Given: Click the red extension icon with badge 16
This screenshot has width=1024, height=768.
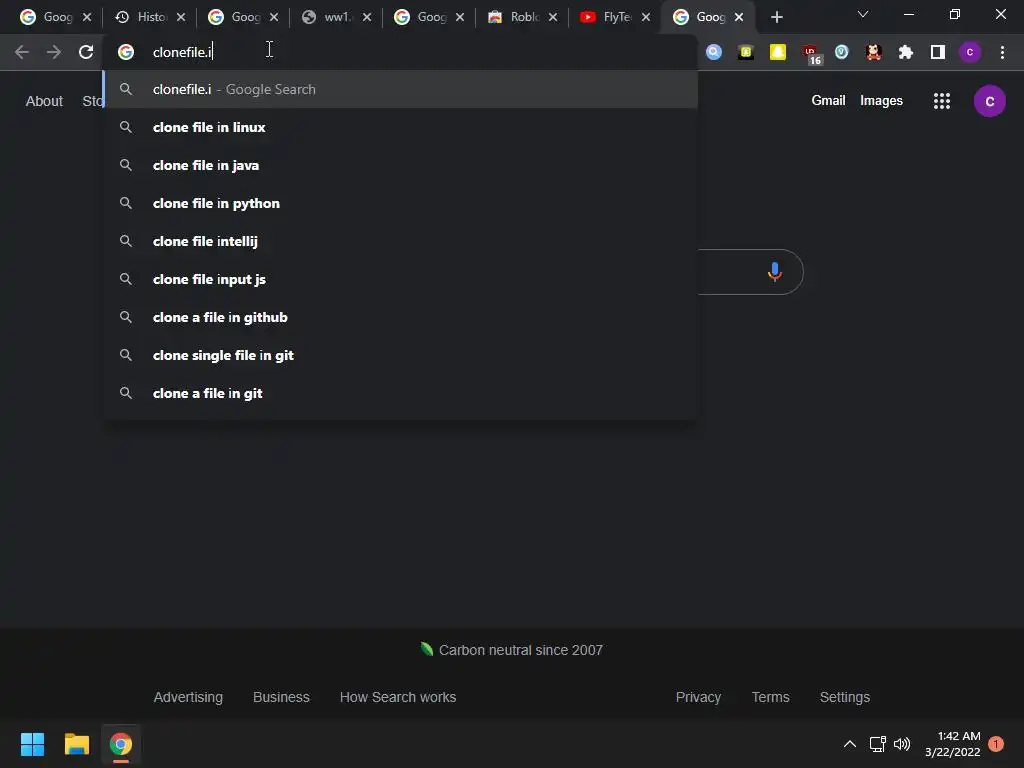Looking at the screenshot, I should coord(812,54).
